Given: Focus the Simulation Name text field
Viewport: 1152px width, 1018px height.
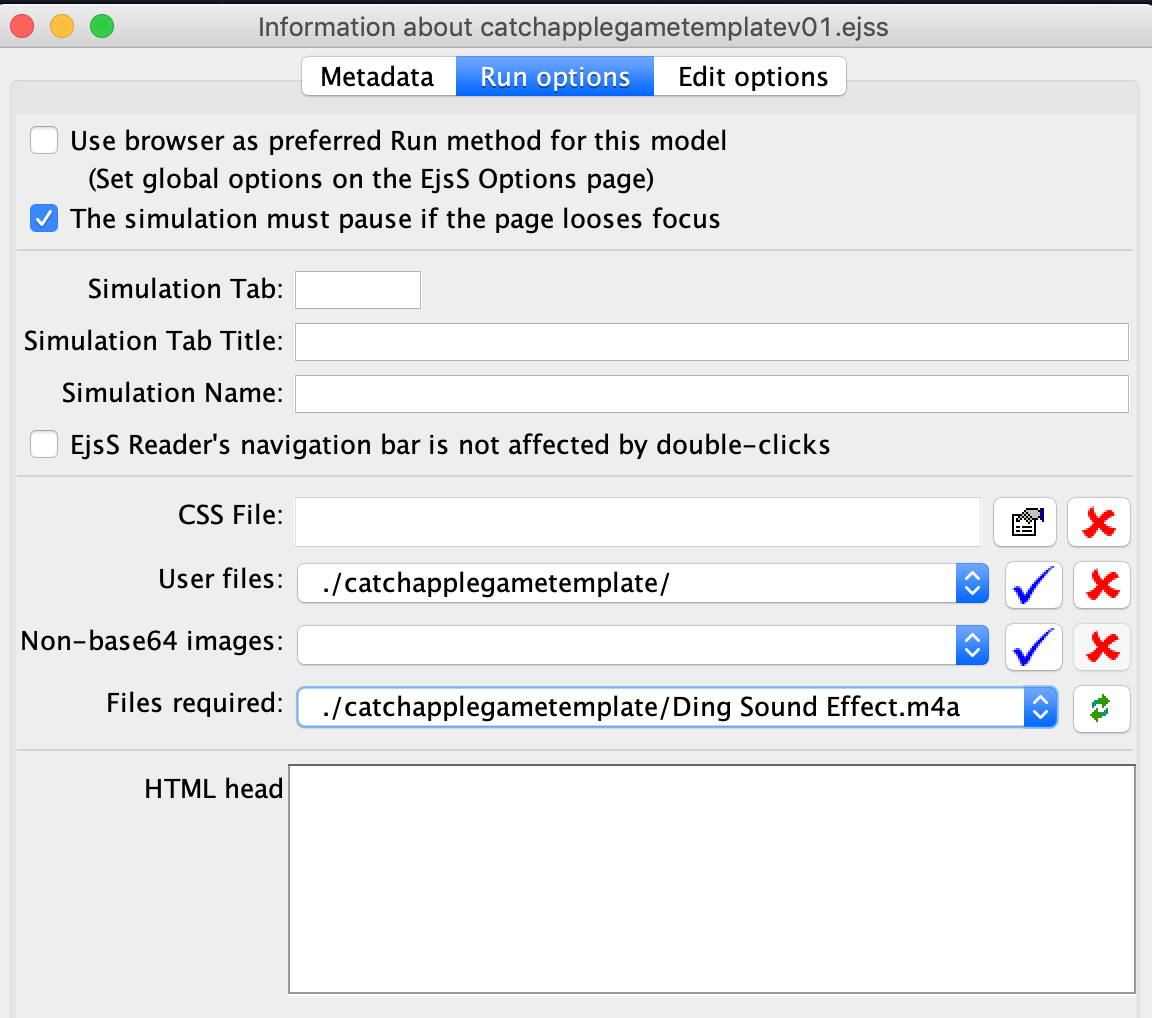Looking at the screenshot, I should [x=711, y=394].
